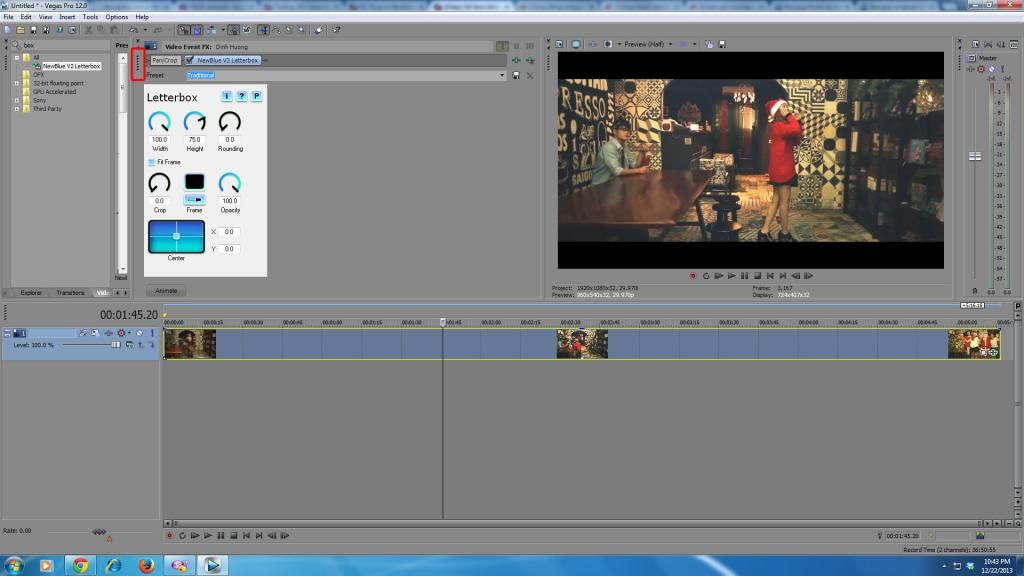This screenshot has width=1024, height=576.
Task: Click the Width dial knob
Action: [x=159, y=121]
